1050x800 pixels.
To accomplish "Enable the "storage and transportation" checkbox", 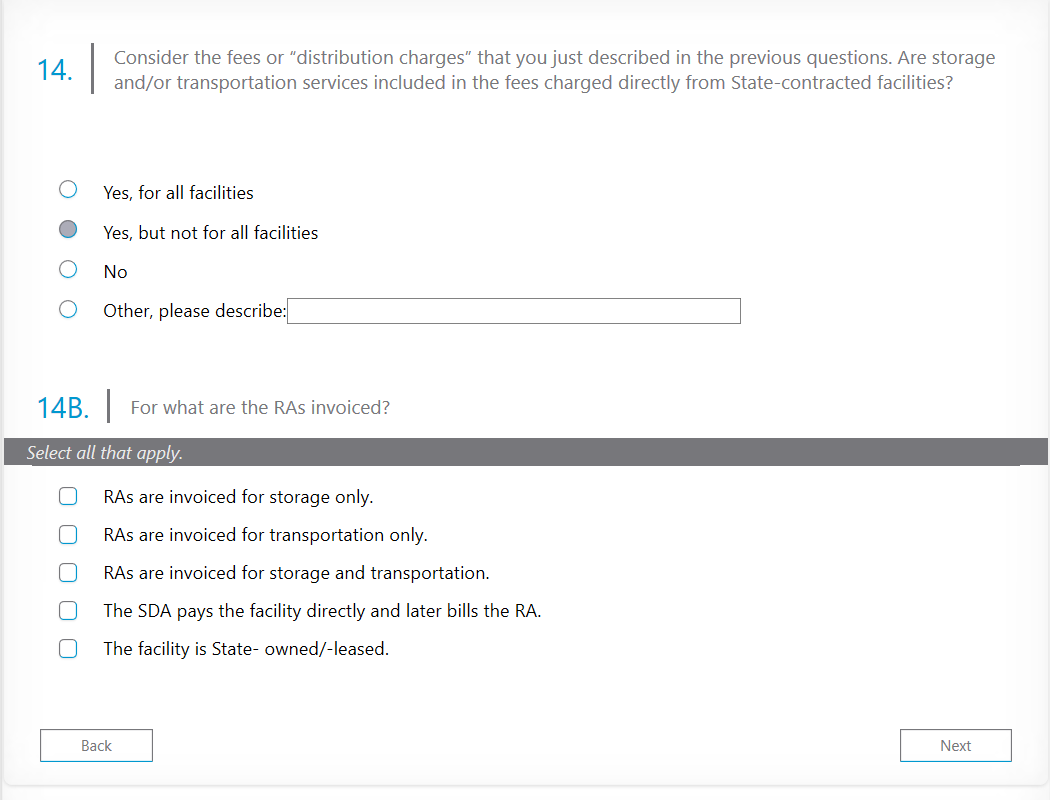I will (68, 572).
